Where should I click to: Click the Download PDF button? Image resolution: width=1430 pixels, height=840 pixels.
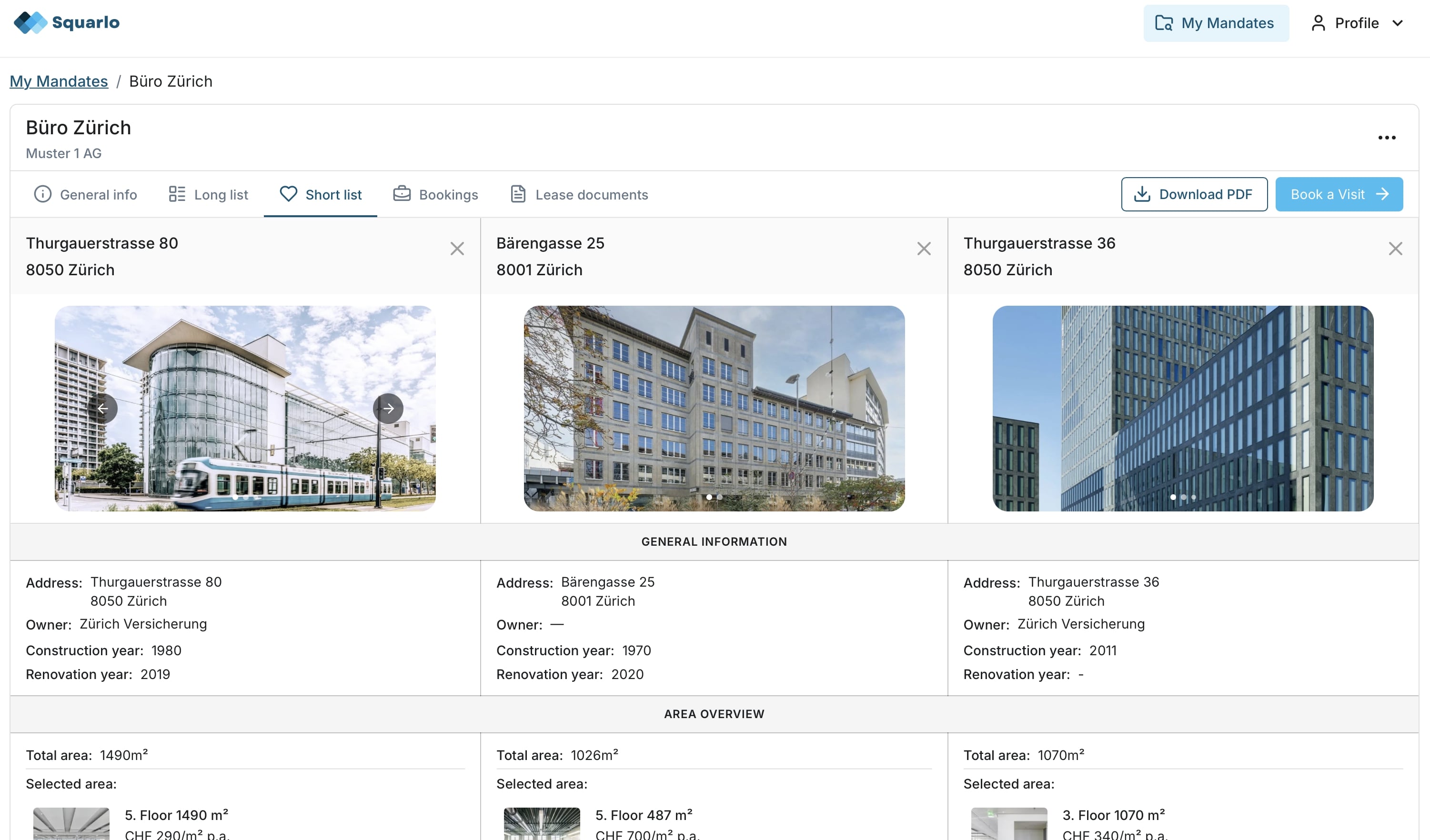[x=1194, y=195]
